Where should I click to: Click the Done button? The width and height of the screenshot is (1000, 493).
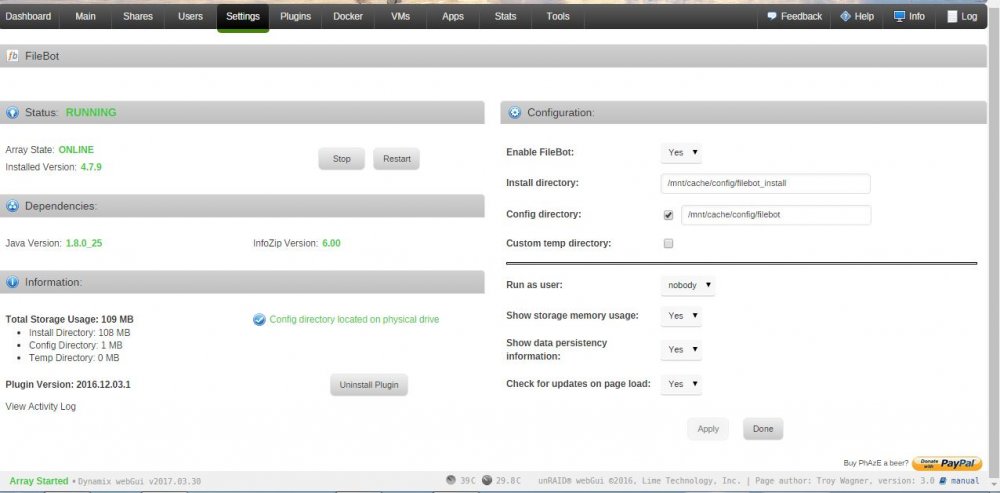tap(763, 429)
